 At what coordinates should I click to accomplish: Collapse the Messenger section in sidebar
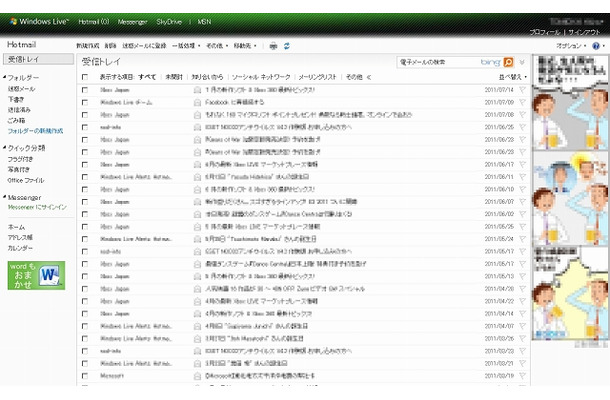pos(5,197)
